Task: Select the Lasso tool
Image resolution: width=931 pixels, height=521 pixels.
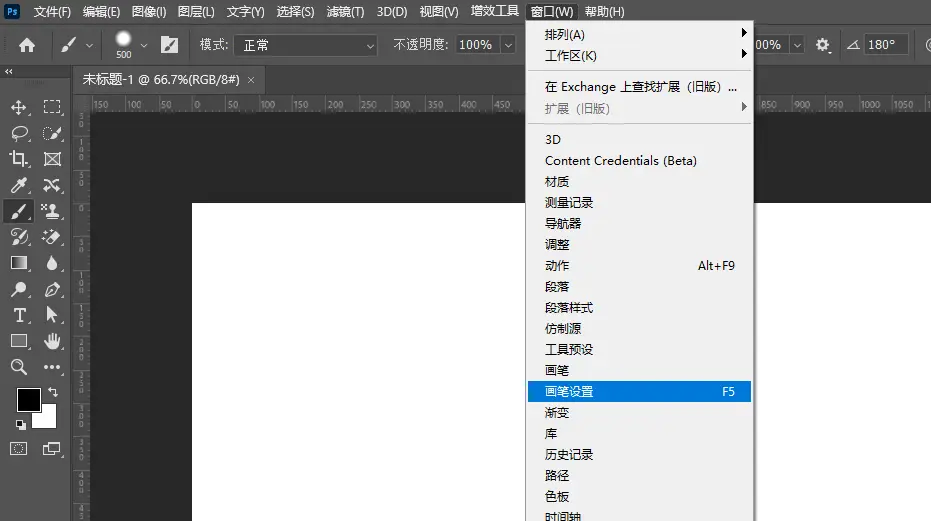Action: [20, 134]
